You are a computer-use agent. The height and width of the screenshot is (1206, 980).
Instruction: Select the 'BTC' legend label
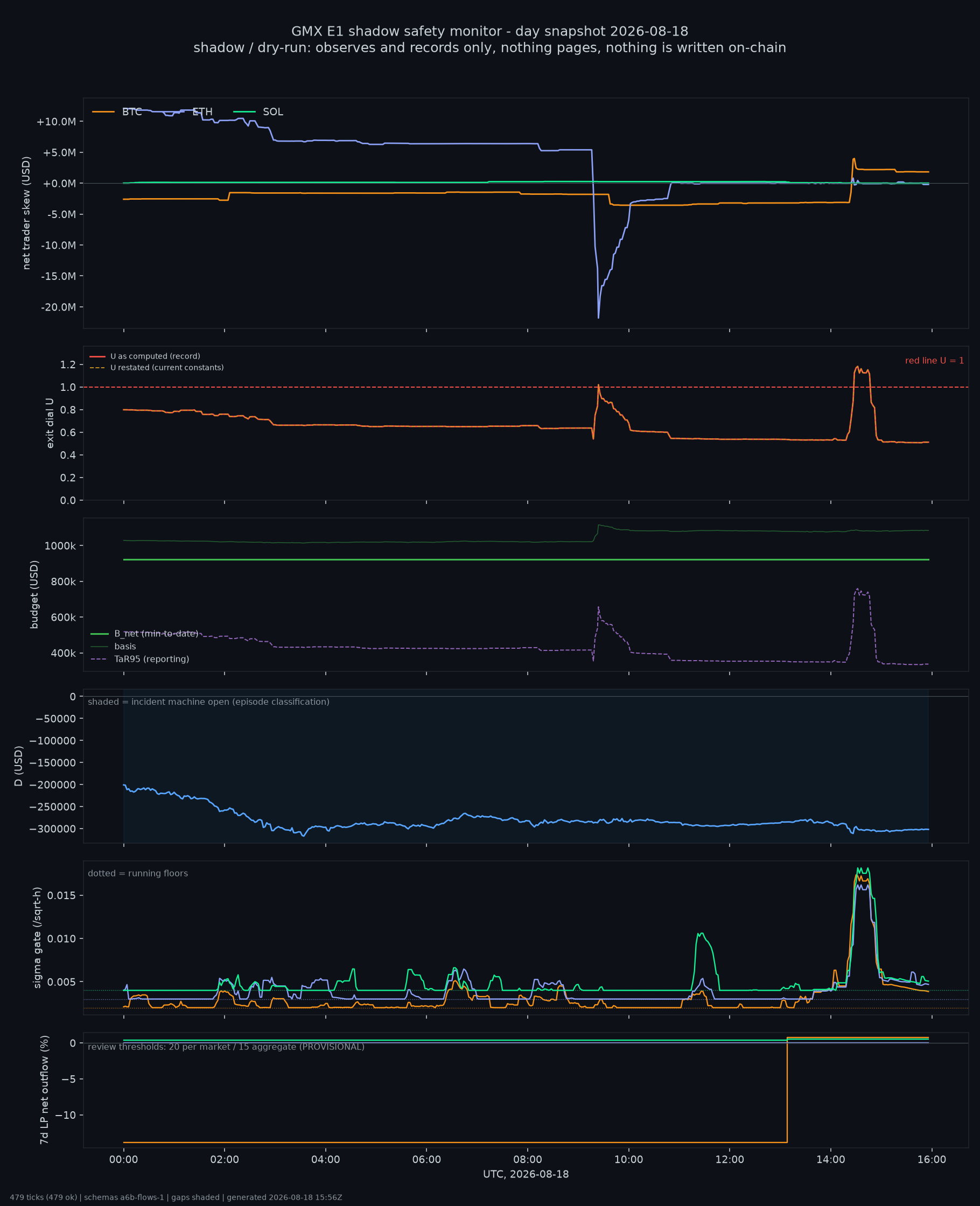click(x=132, y=112)
